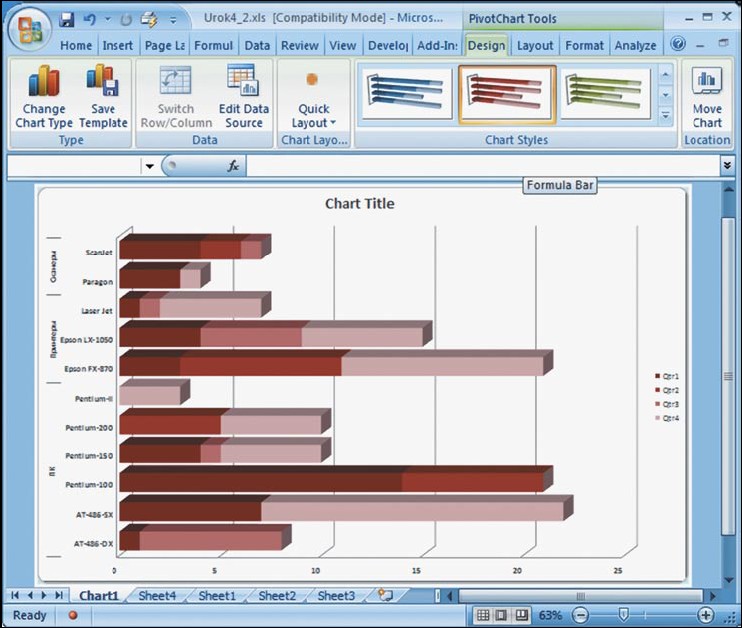
Task: Insert a new worksheet tab icon
Action: coord(385,595)
